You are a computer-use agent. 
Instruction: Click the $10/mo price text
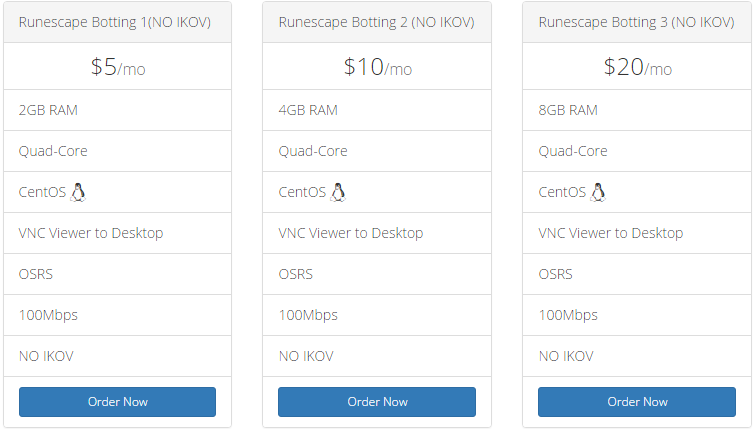pos(378,66)
